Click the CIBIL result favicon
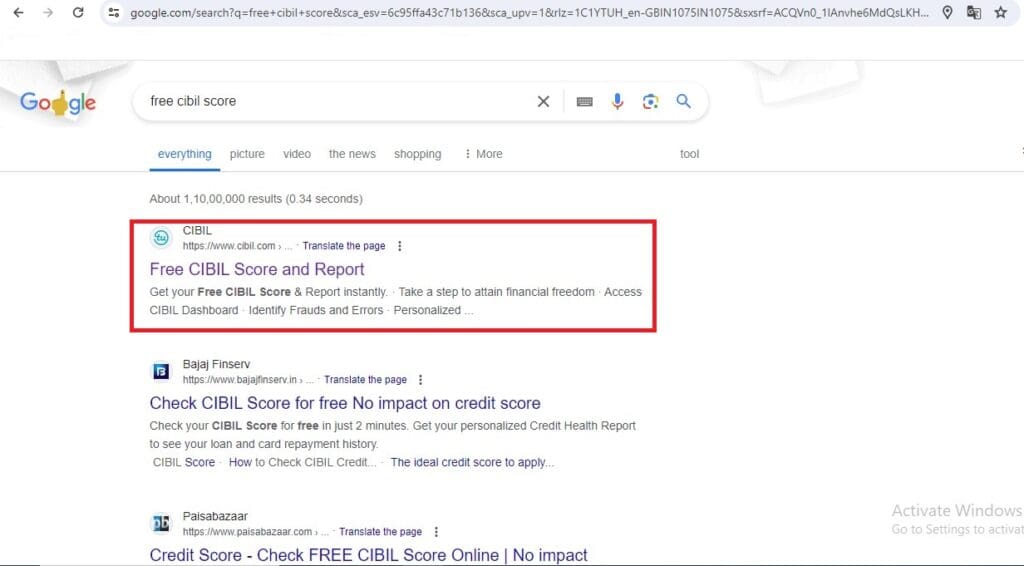 [x=161, y=238]
